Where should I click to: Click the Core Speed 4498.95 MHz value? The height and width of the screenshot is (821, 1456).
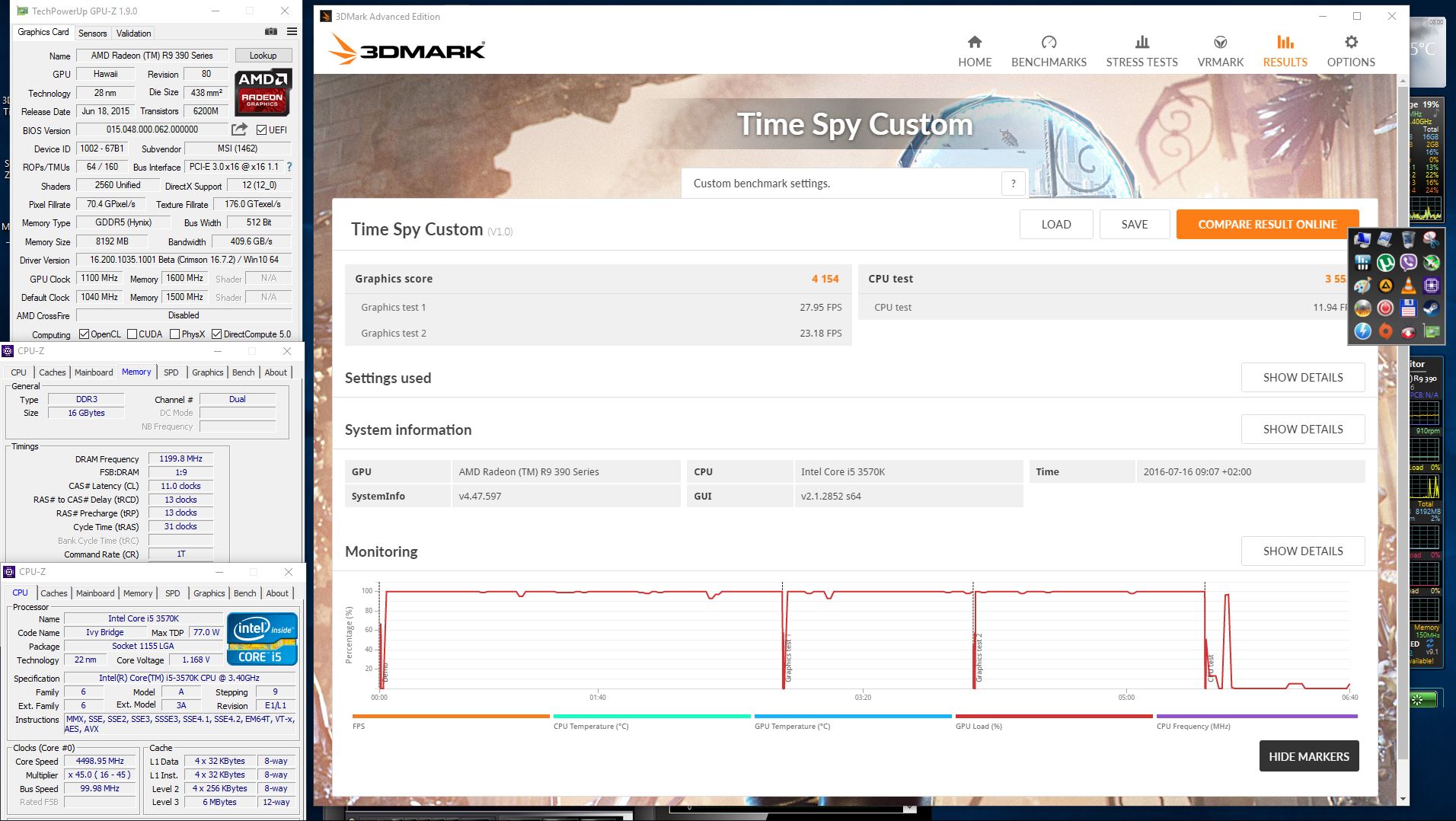click(100, 761)
